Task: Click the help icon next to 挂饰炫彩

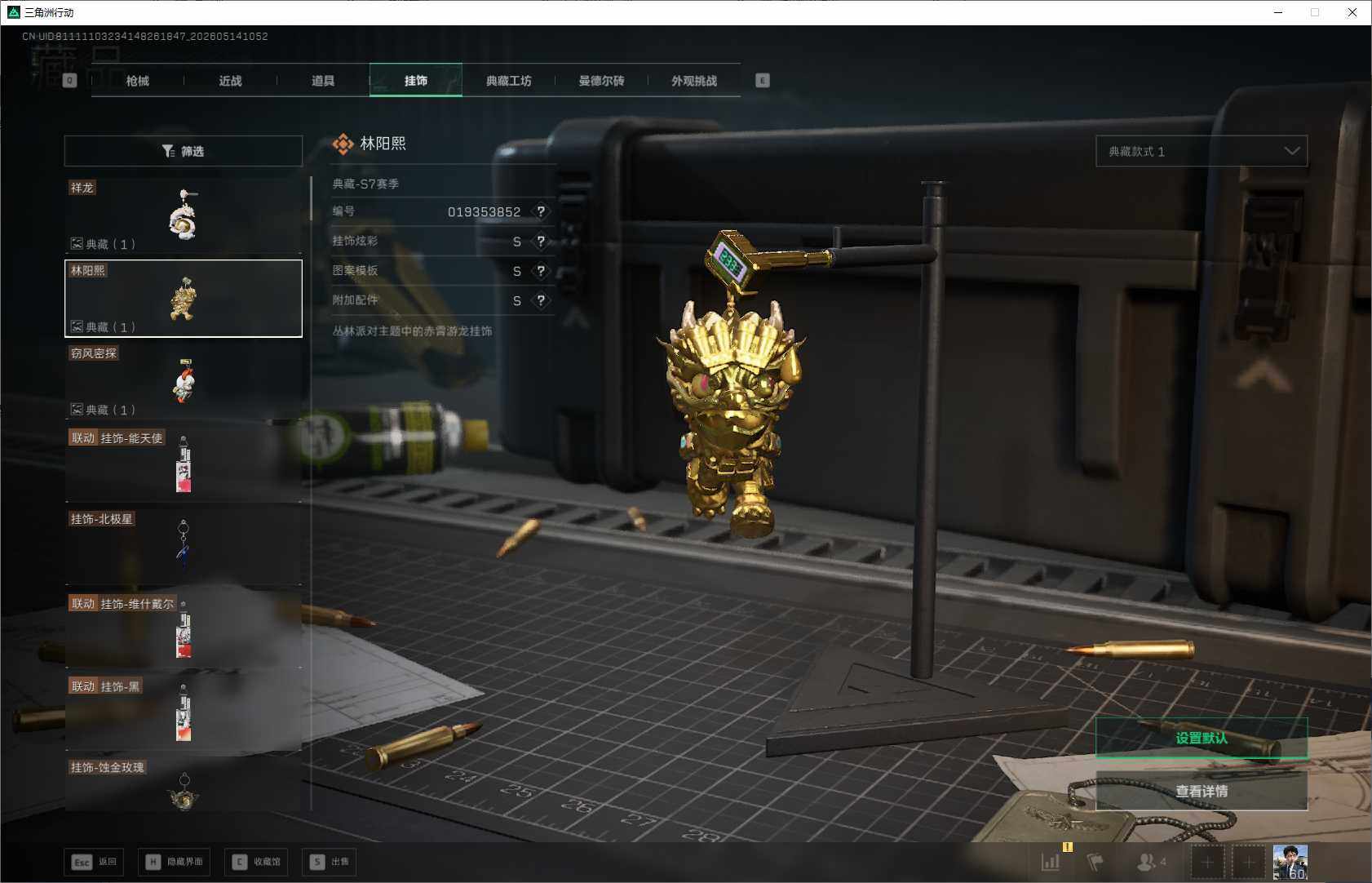Action: click(x=540, y=241)
